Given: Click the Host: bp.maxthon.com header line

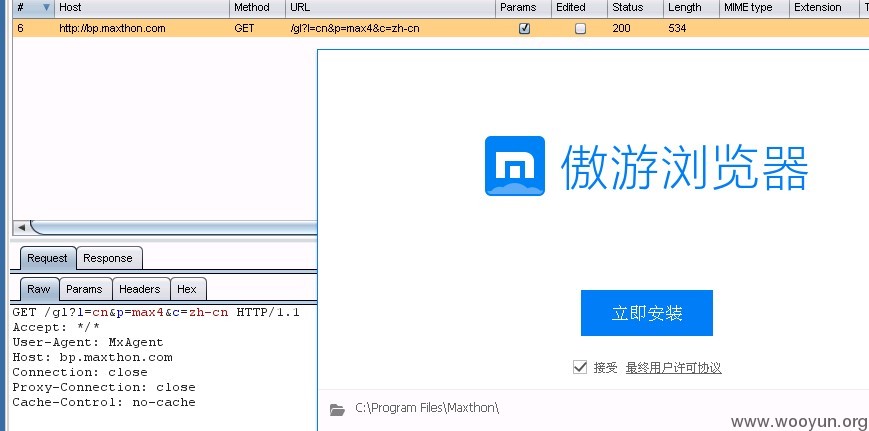Looking at the screenshot, I should click(x=93, y=357).
